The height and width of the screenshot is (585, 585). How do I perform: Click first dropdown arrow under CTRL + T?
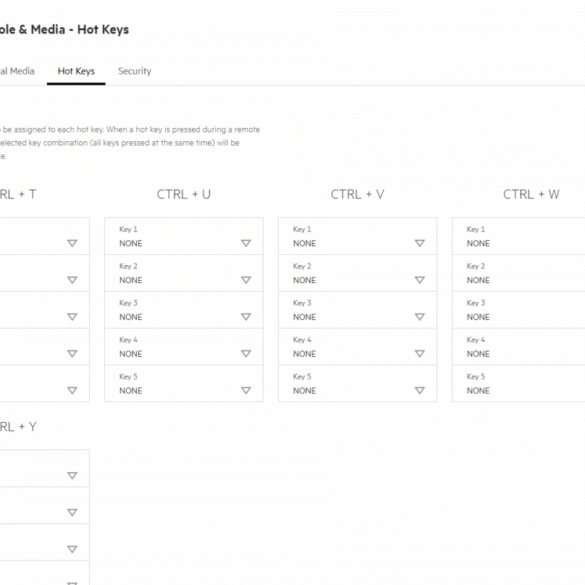72,243
